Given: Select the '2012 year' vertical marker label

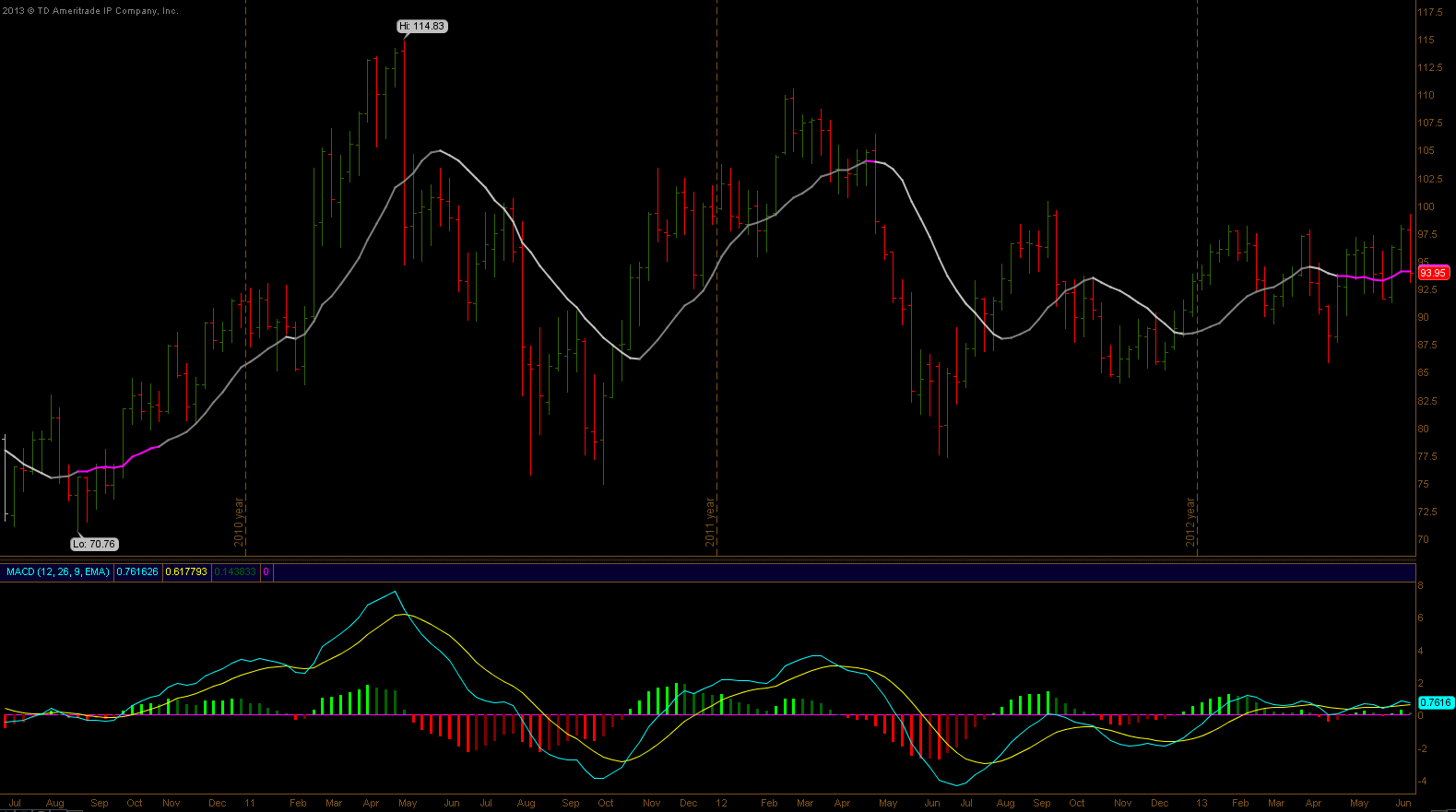Looking at the screenshot, I should (1190, 523).
